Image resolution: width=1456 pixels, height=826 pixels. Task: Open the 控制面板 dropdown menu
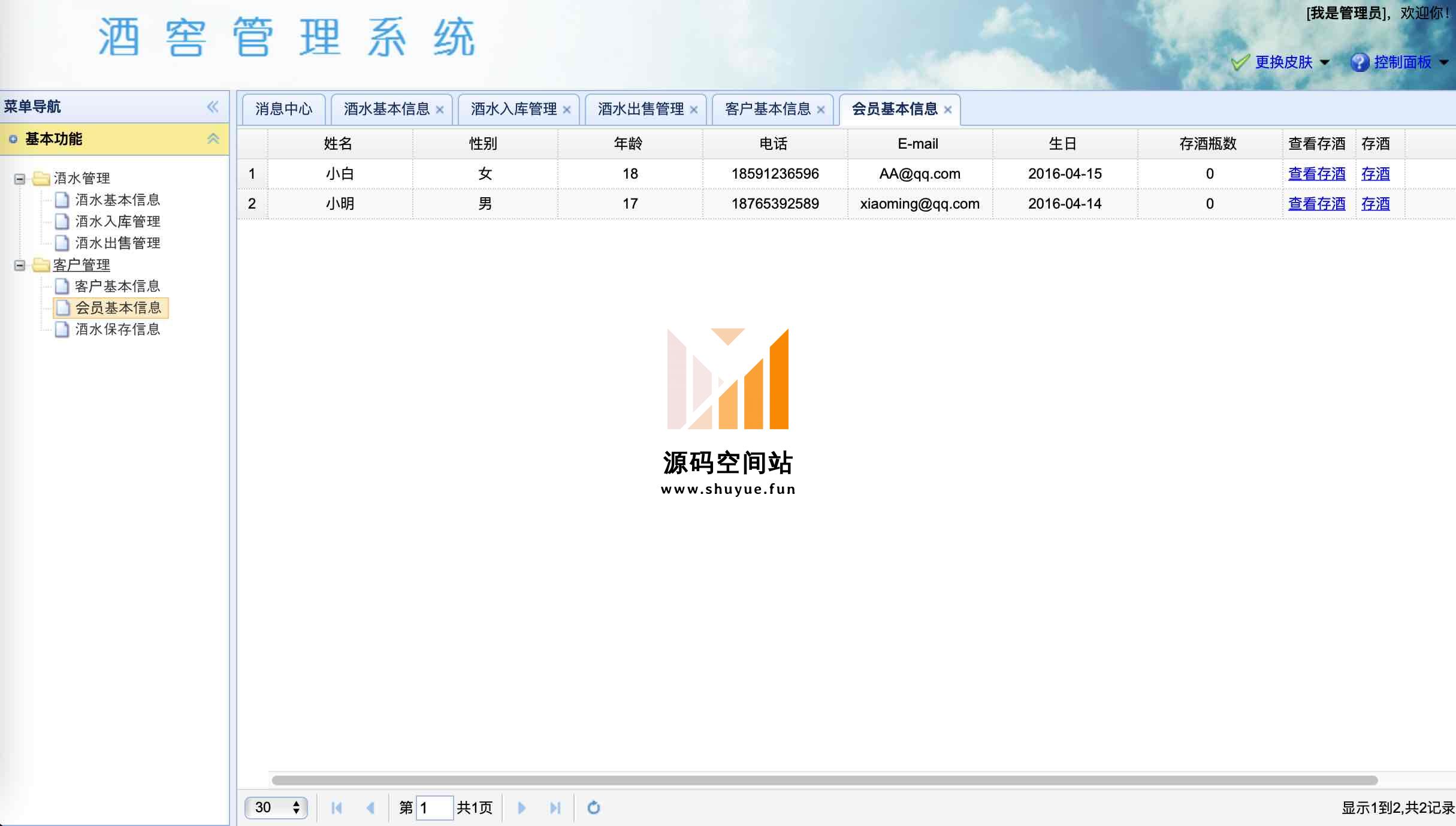click(1401, 62)
